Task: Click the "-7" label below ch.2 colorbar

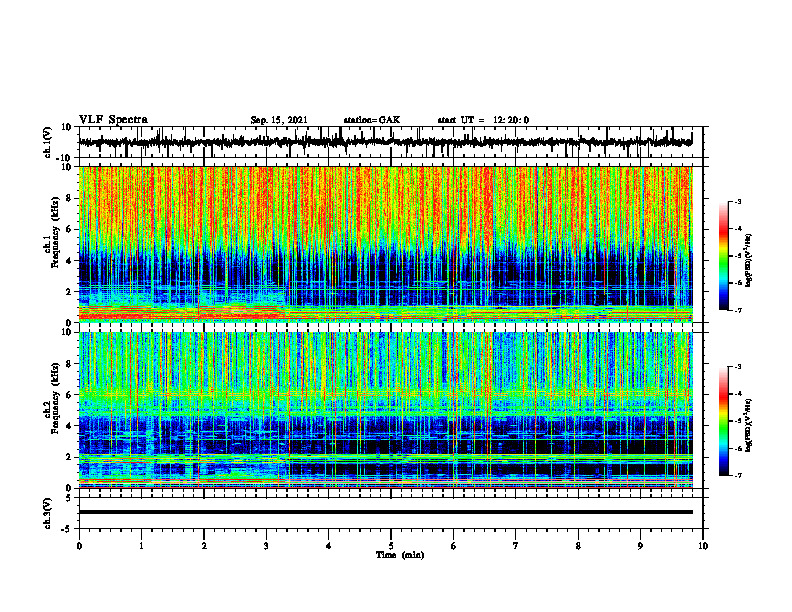Action: coord(738,475)
